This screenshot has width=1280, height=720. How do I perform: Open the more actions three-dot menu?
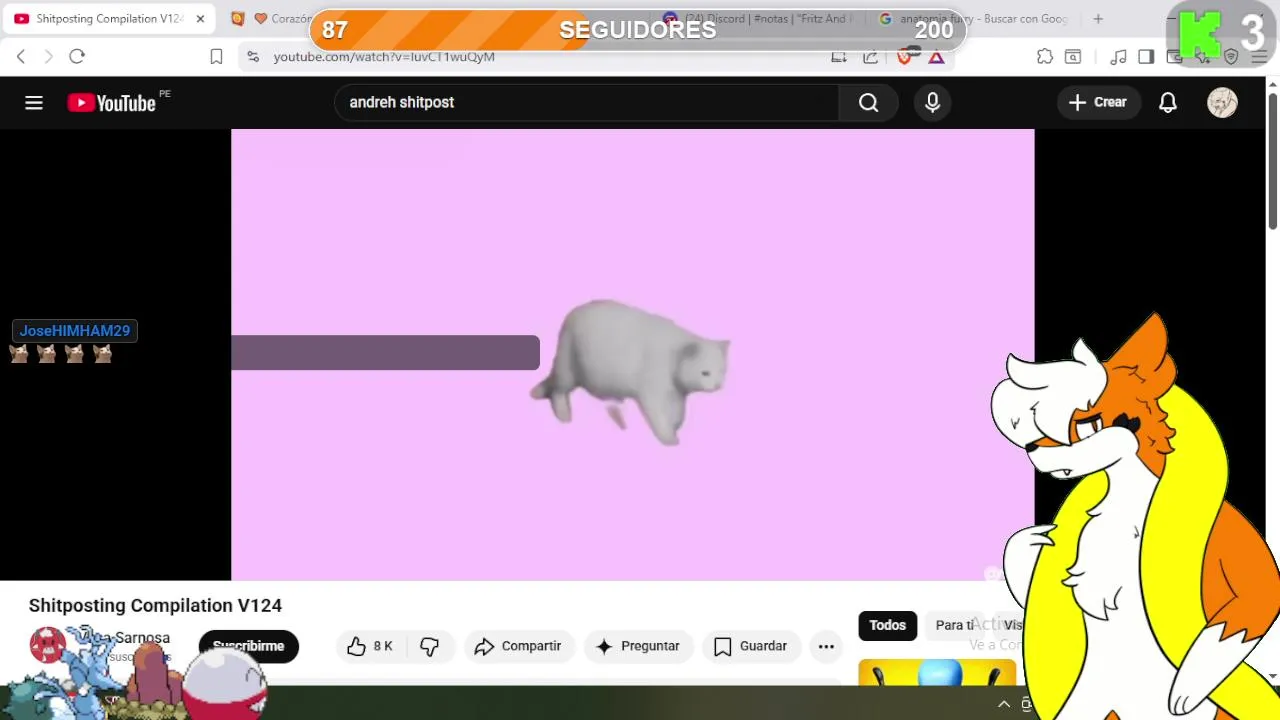coord(826,646)
